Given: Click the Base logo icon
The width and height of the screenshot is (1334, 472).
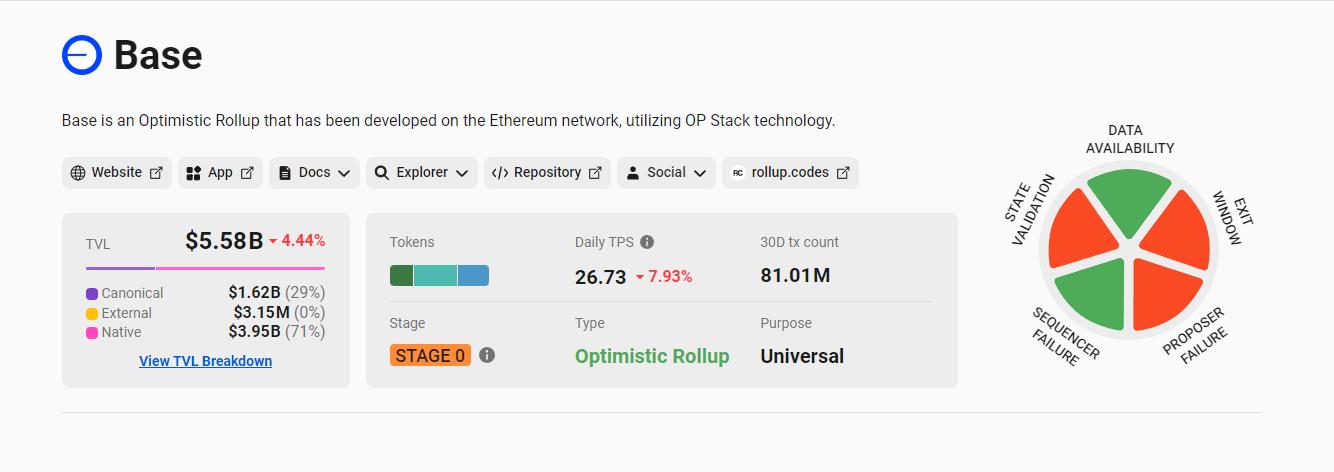Looking at the screenshot, I should pyautogui.click(x=82, y=55).
